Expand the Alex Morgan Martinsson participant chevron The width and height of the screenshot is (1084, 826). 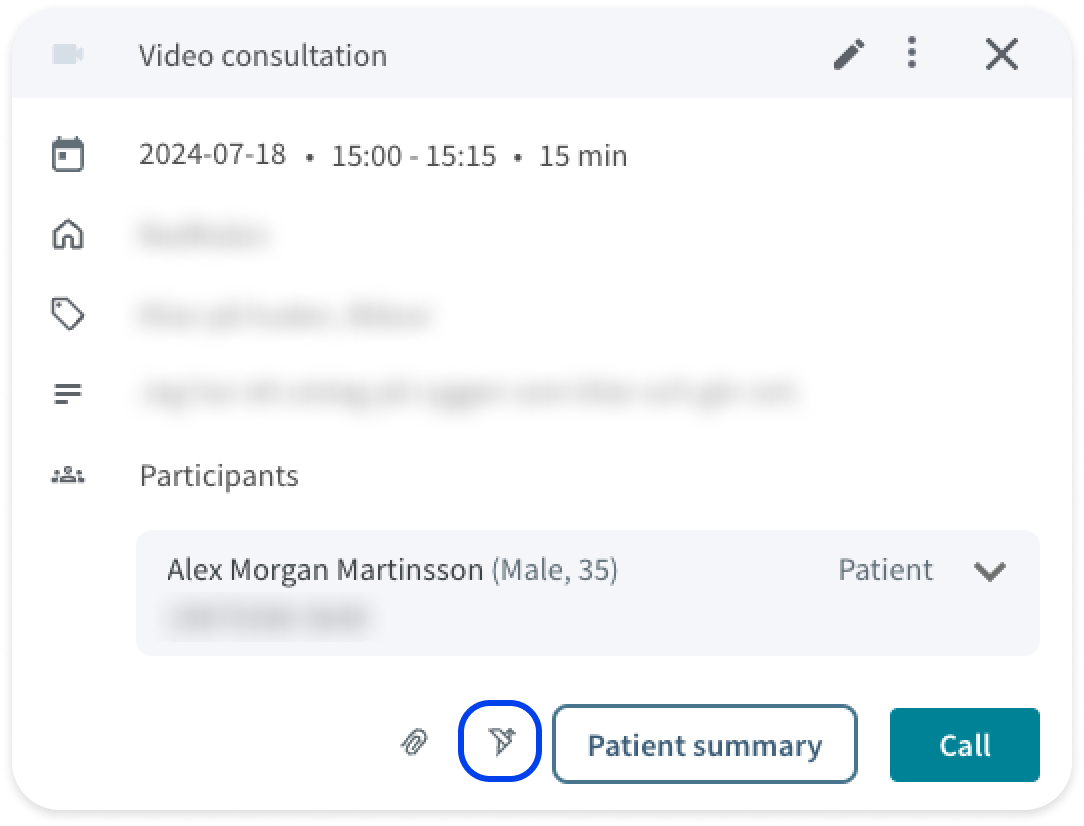[x=989, y=571]
